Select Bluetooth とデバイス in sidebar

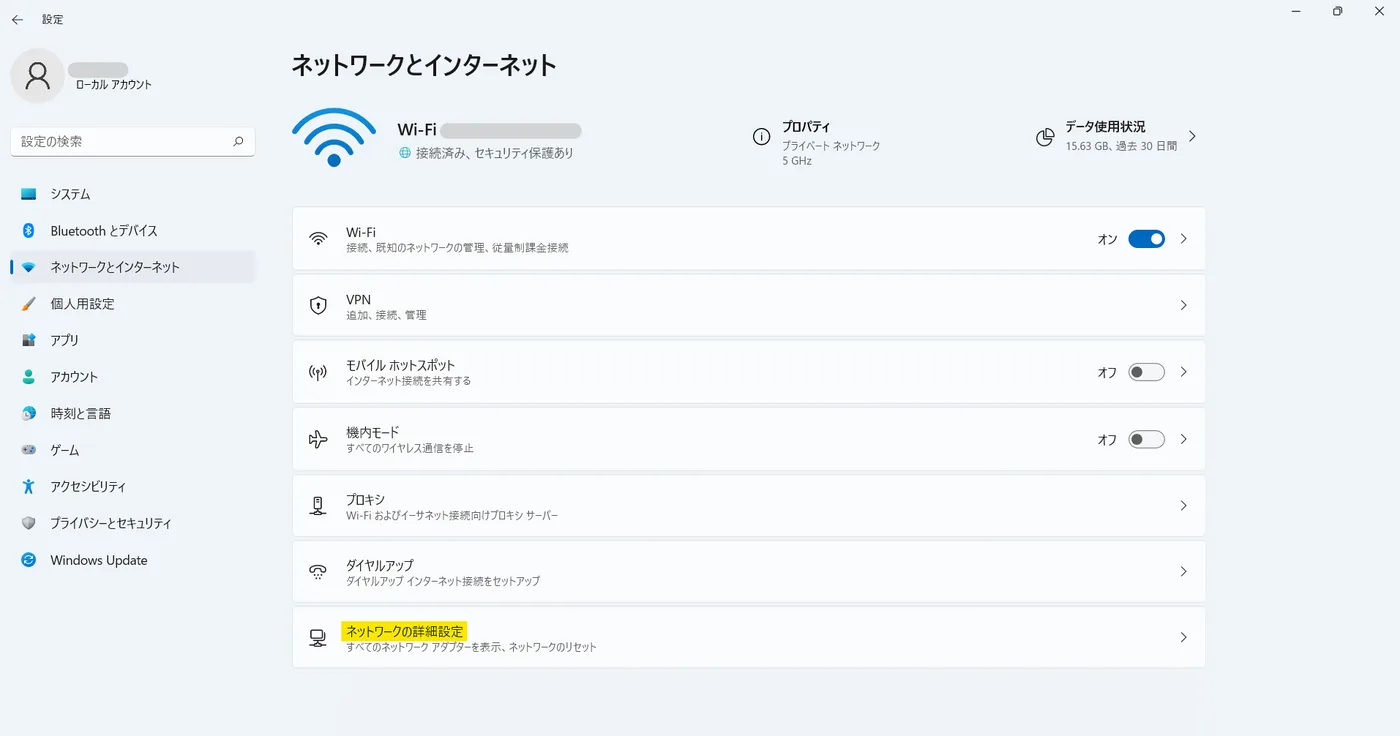pos(133,231)
